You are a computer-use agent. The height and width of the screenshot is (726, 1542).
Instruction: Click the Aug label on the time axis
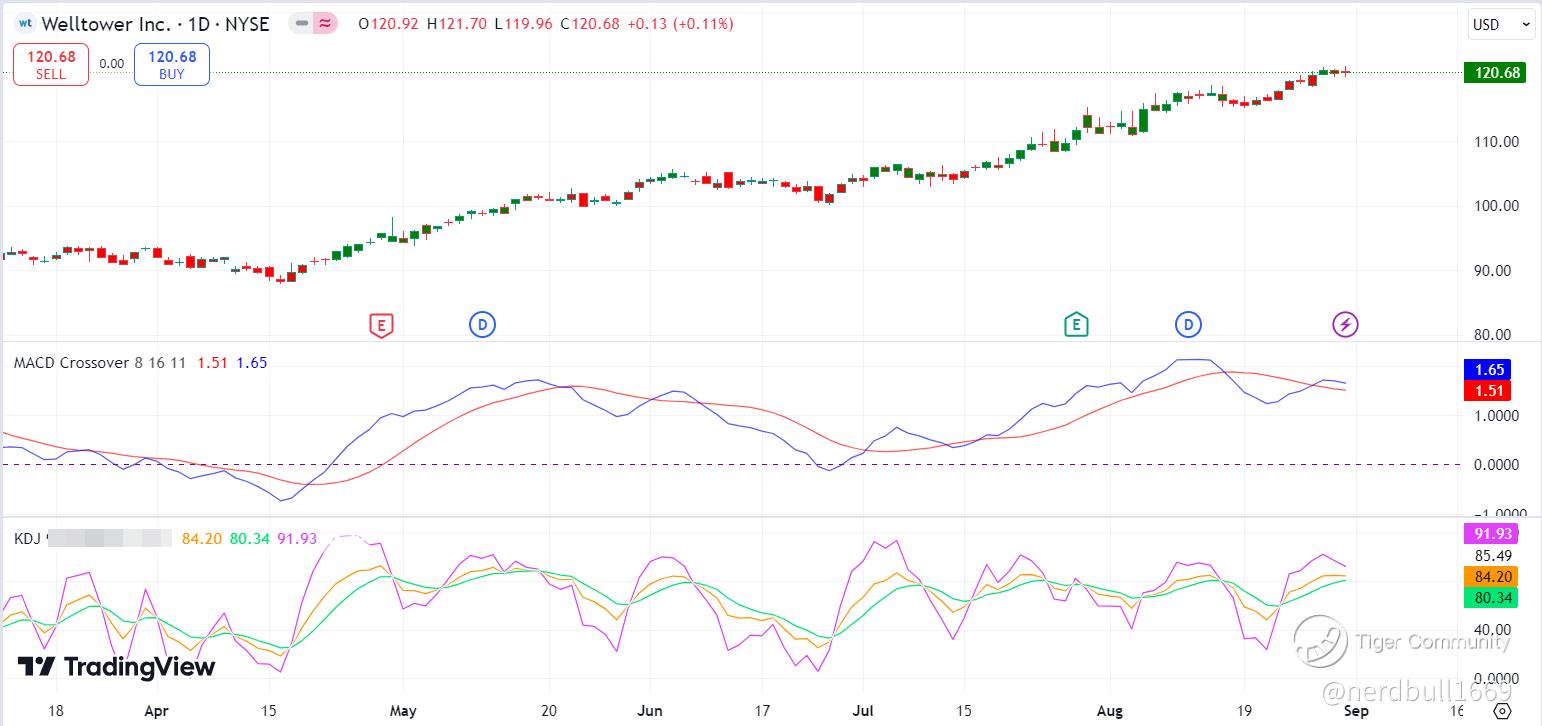coord(1109,712)
